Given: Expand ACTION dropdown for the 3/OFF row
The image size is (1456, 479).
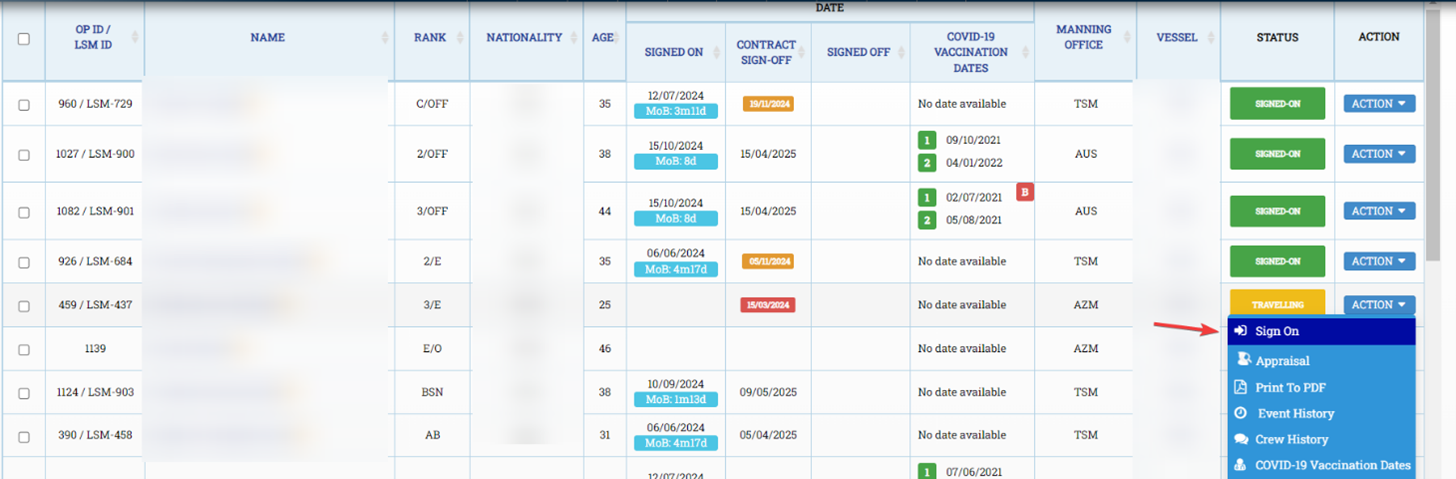Looking at the screenshot, I should click(1379, 211).
